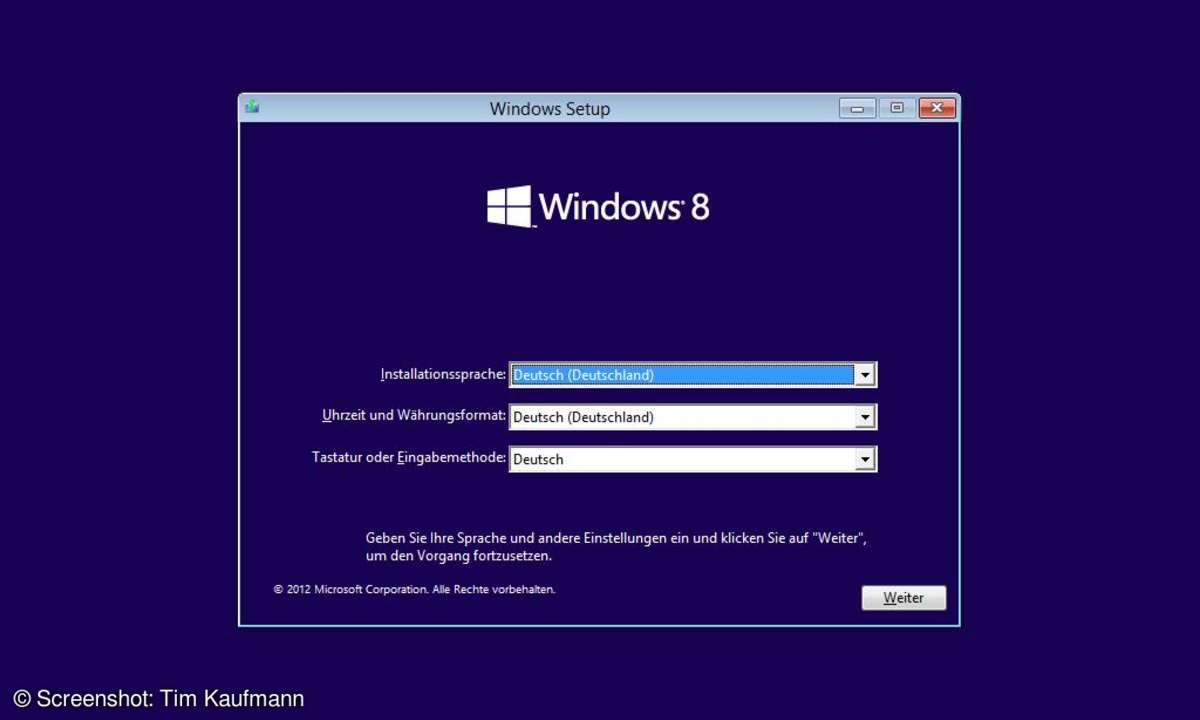Close the Windows Setup window
This screenshot has width=1200, height=720.
[x=937, y=108]
